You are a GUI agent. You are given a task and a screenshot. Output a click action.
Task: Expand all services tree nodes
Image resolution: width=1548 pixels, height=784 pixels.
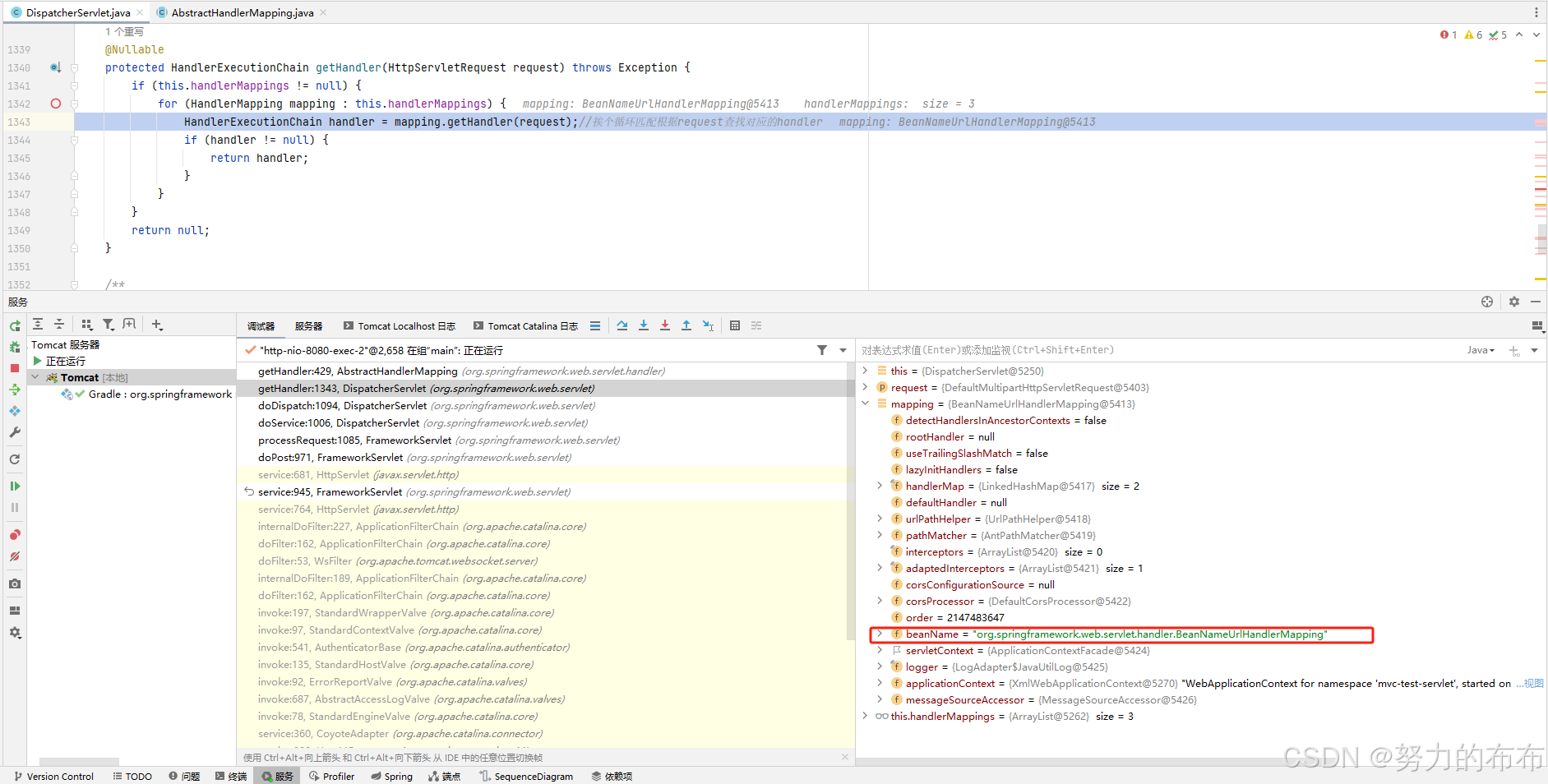click(38, 325)
